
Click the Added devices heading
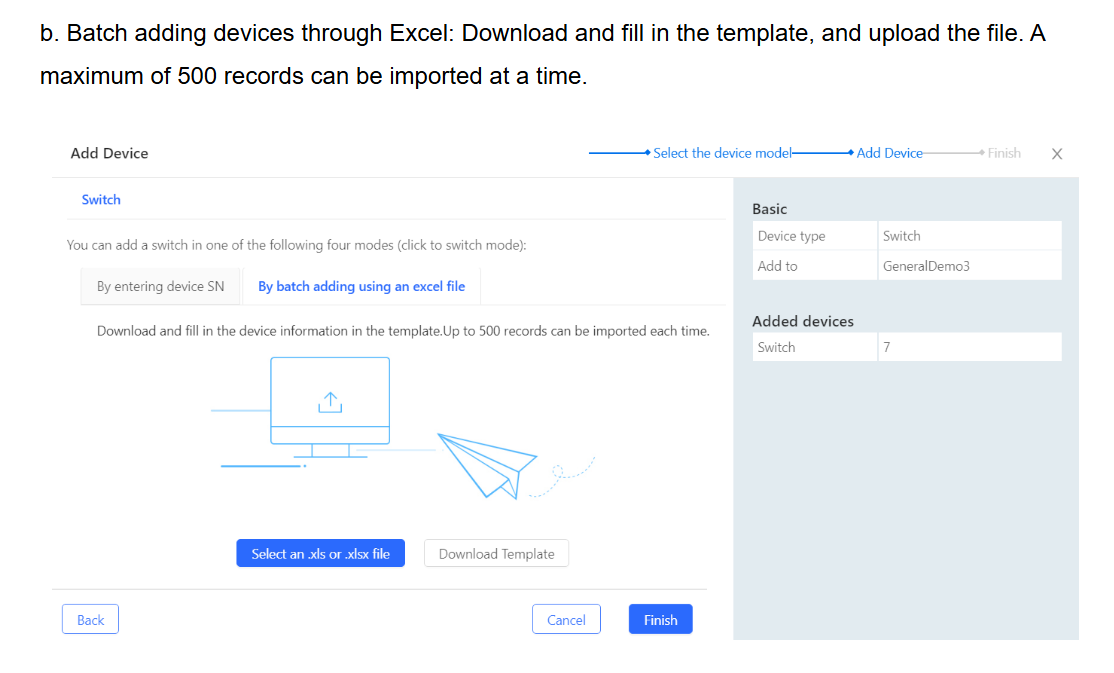(x=802, y=321)
